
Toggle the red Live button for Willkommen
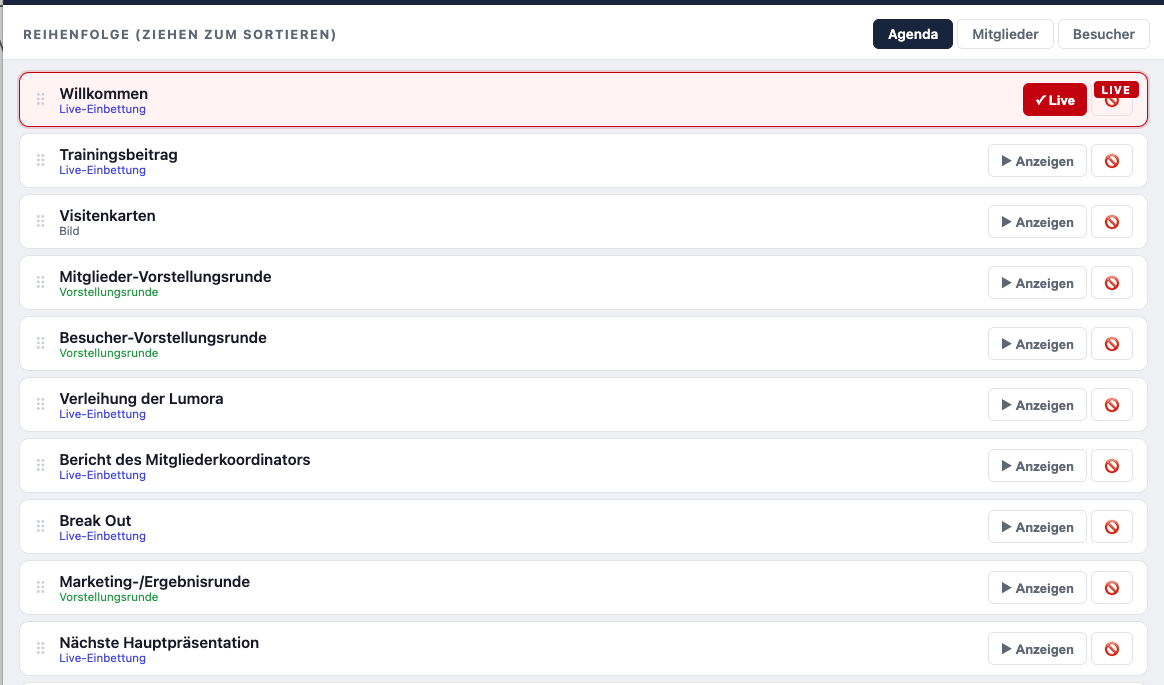(x=1054, y=100)
